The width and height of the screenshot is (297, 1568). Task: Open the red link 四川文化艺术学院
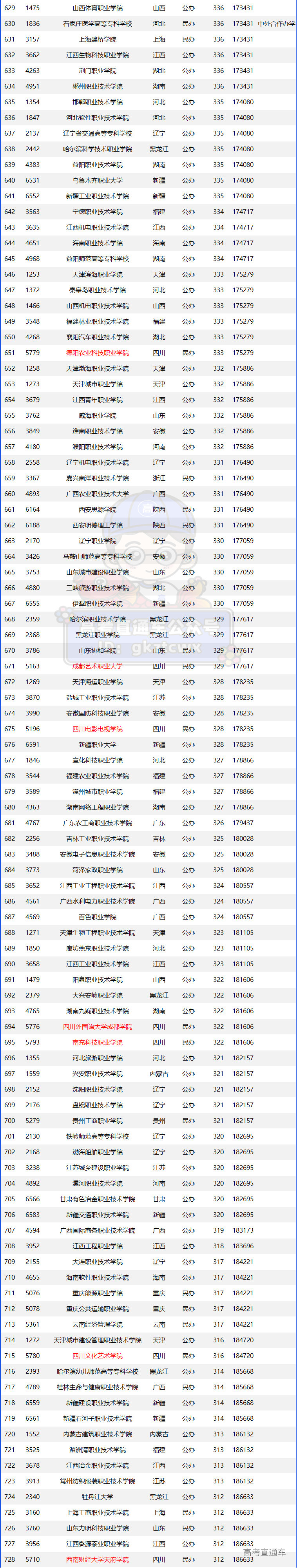click(98, 1356)
